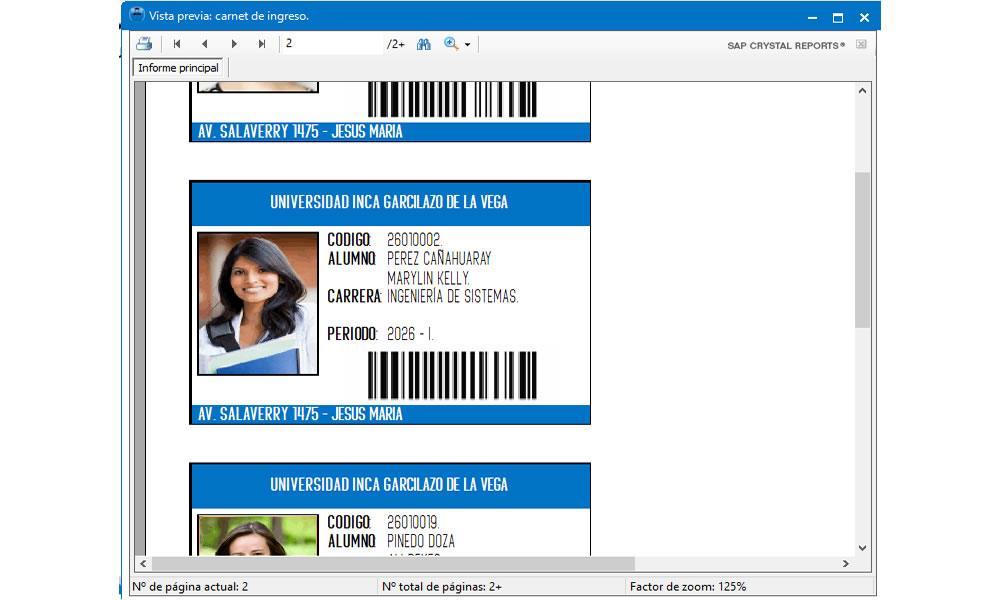The image size is (1000, 600).
Task: Minimize the Vista previa window
Action: coord(812,17)
